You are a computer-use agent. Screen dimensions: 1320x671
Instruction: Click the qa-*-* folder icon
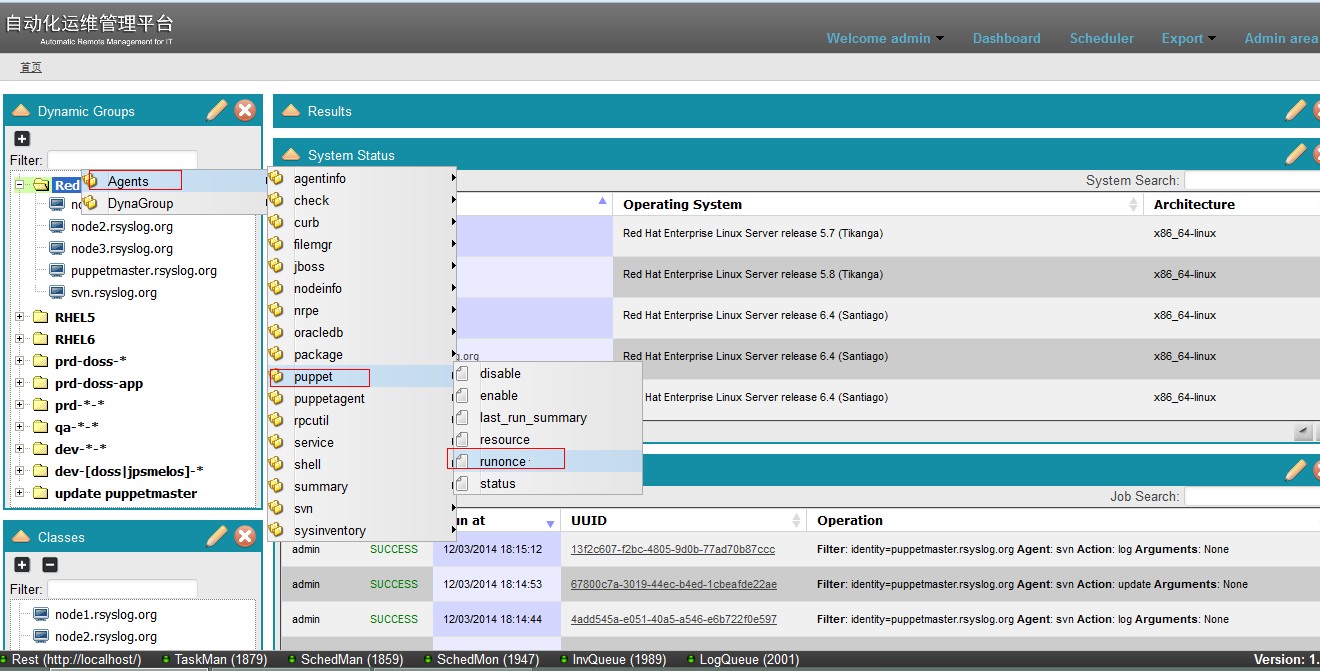(40, 427)
